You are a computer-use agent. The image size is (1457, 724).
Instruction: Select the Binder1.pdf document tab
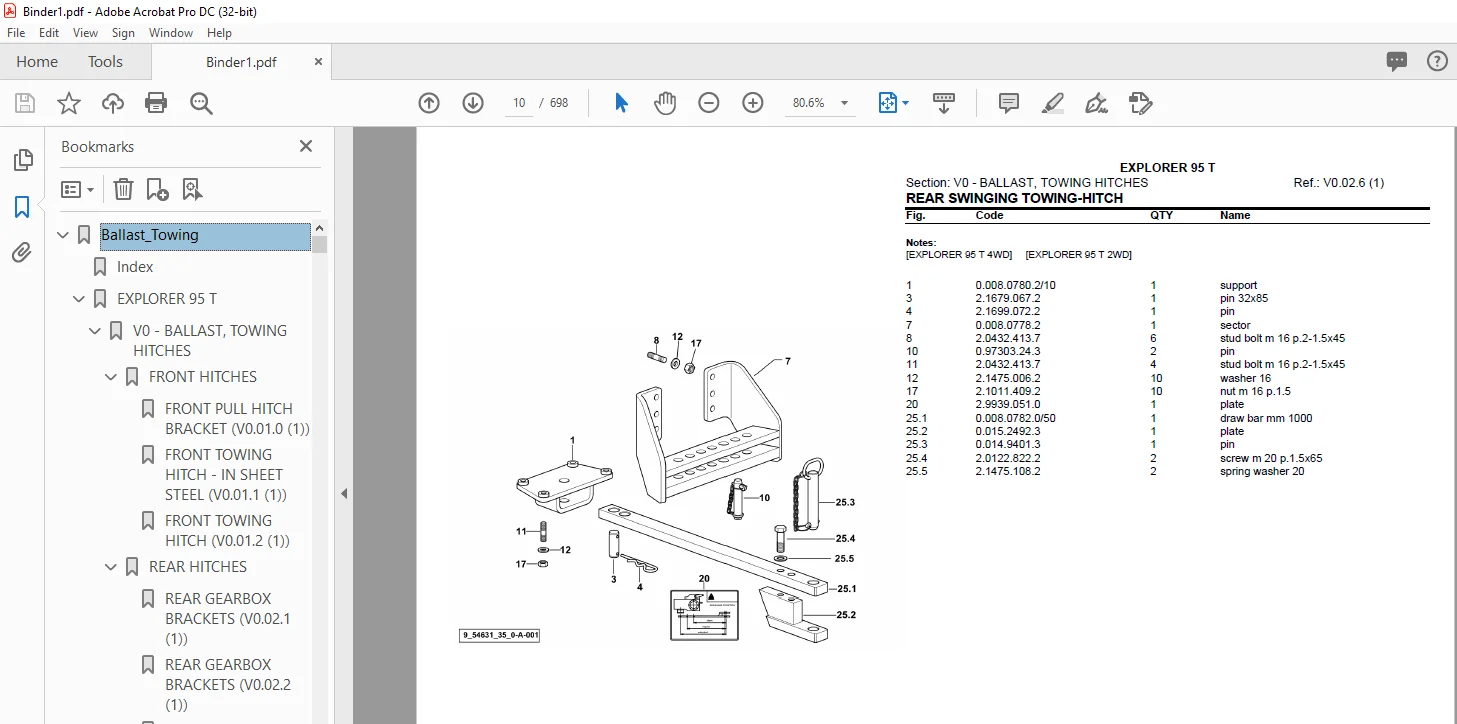click(241, 62)
